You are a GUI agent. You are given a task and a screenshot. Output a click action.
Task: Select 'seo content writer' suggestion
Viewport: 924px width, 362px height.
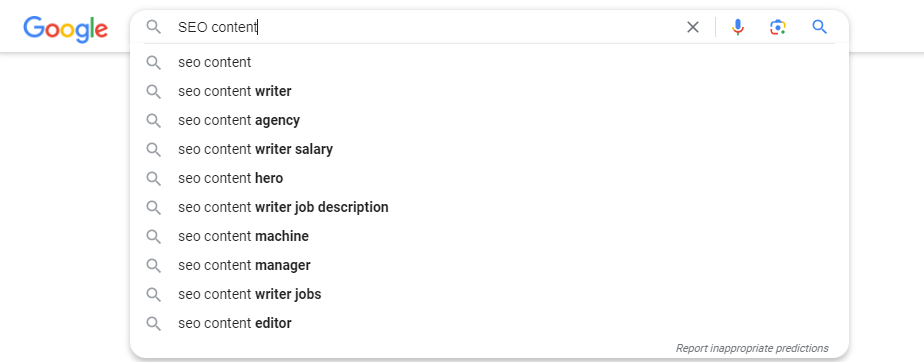pos(489,91)
